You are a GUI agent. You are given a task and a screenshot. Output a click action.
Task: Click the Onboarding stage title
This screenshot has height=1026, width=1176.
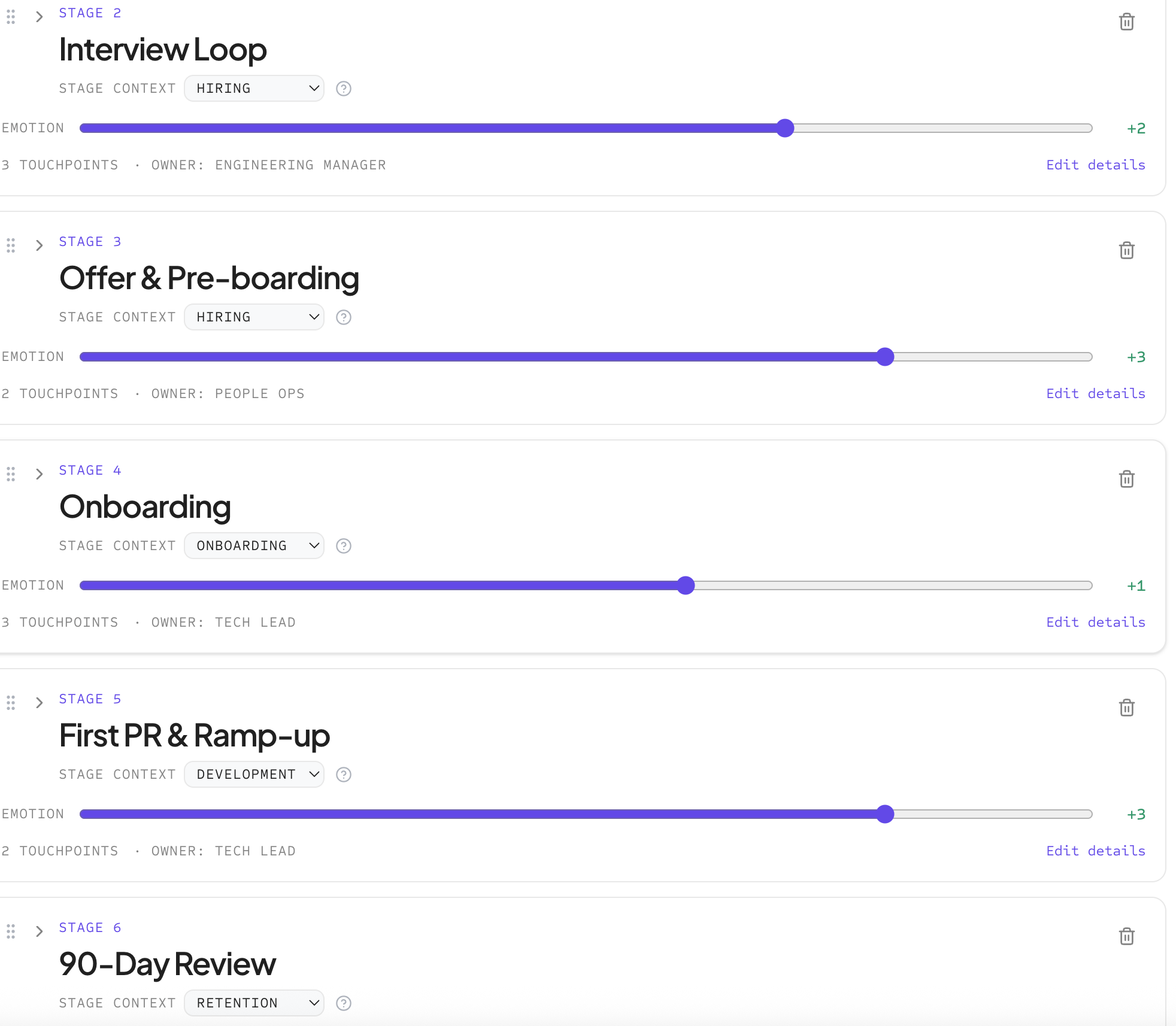(145, 507)
